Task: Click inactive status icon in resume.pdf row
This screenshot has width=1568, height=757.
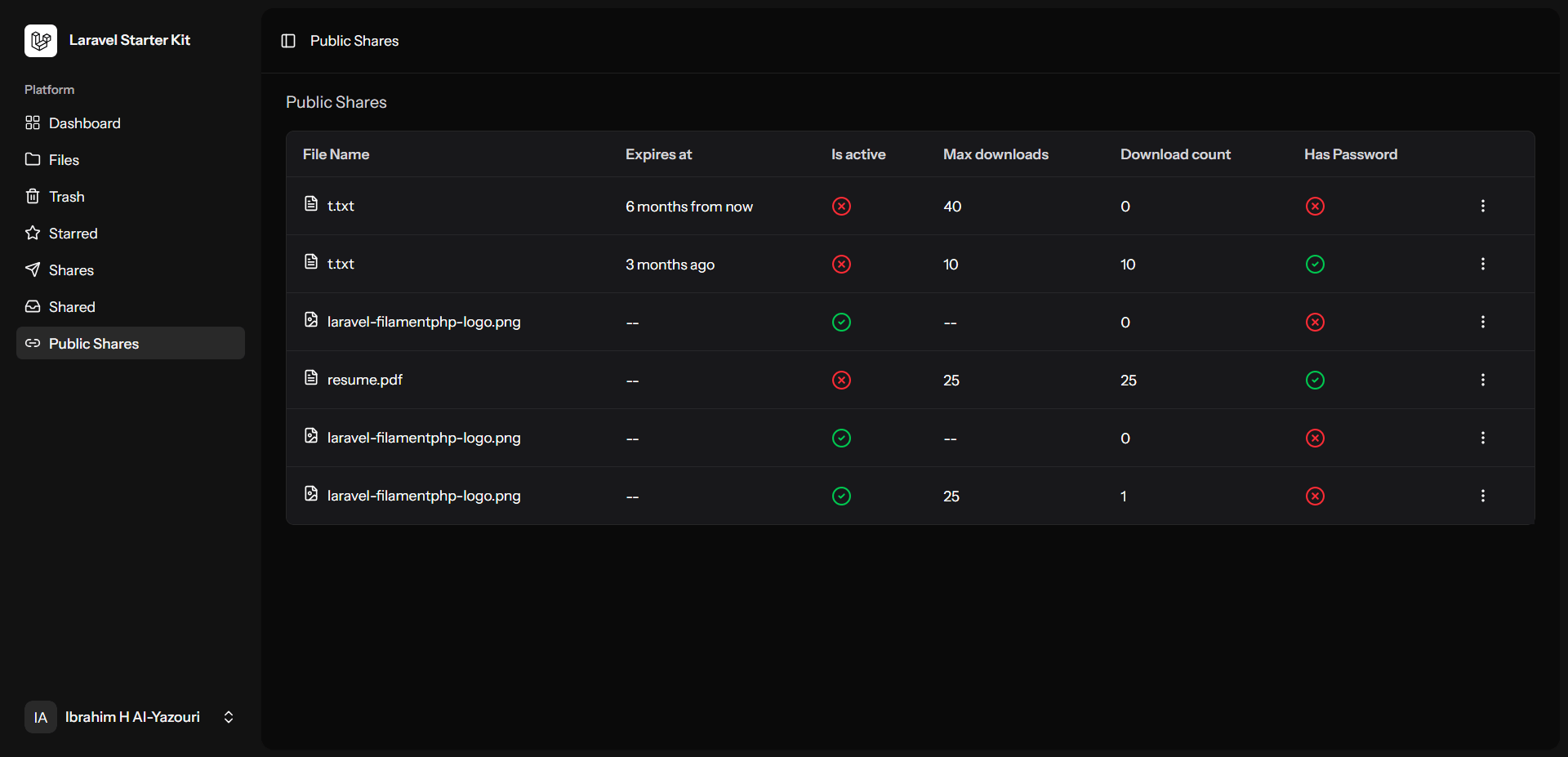Action: coord(841,380)
